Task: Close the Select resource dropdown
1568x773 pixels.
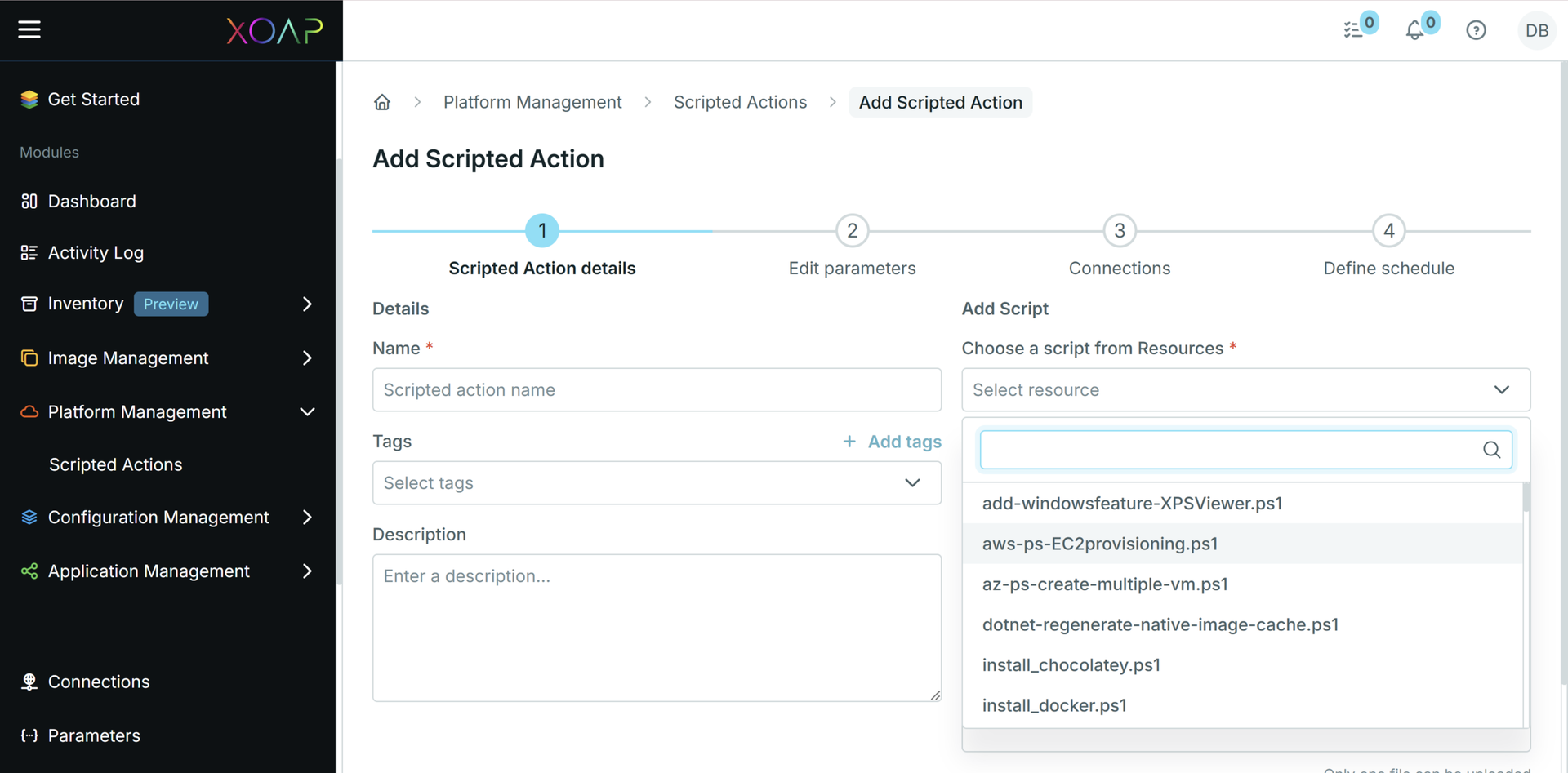Action: coord(1502,389)
